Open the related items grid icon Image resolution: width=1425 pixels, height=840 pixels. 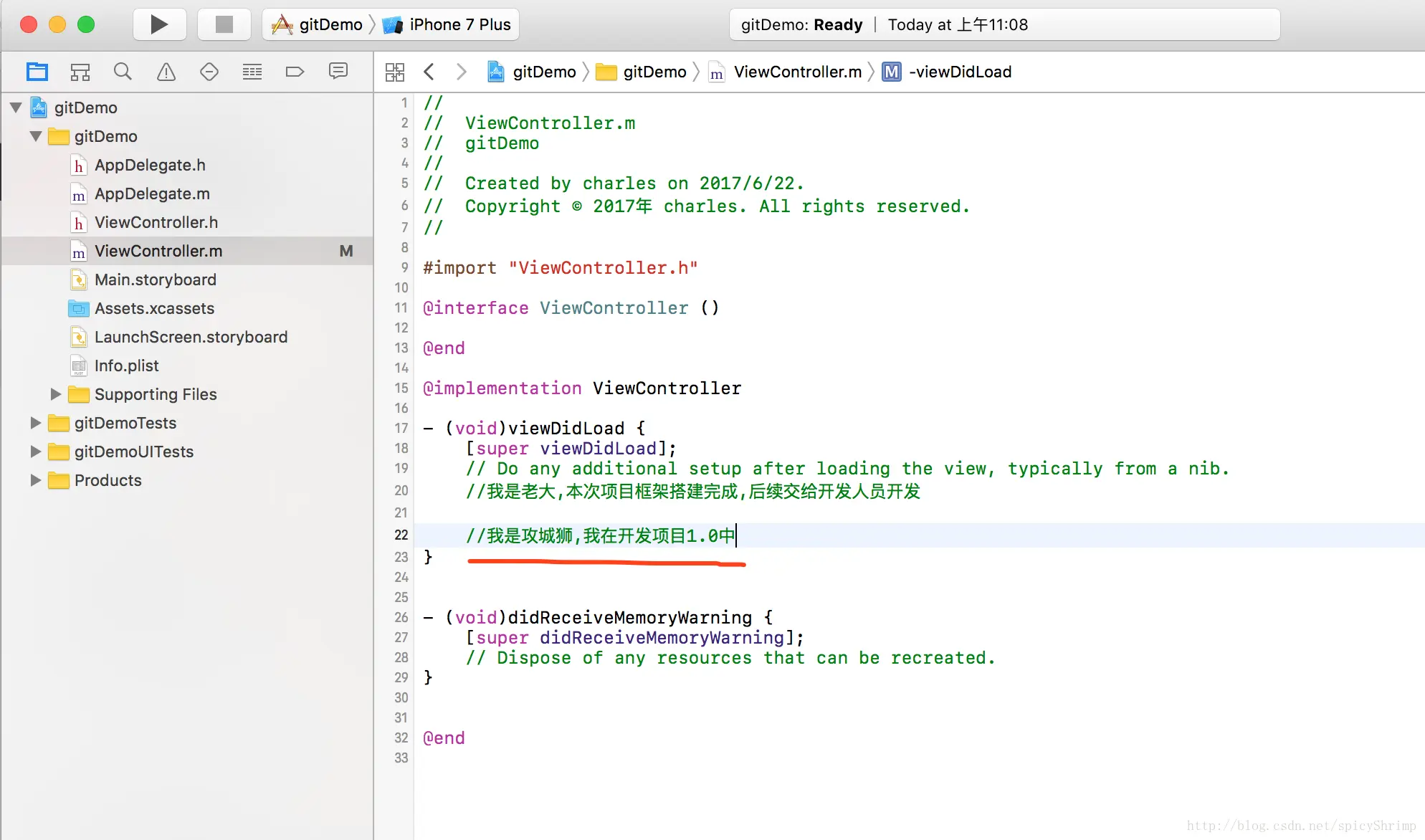pos(394,72)
